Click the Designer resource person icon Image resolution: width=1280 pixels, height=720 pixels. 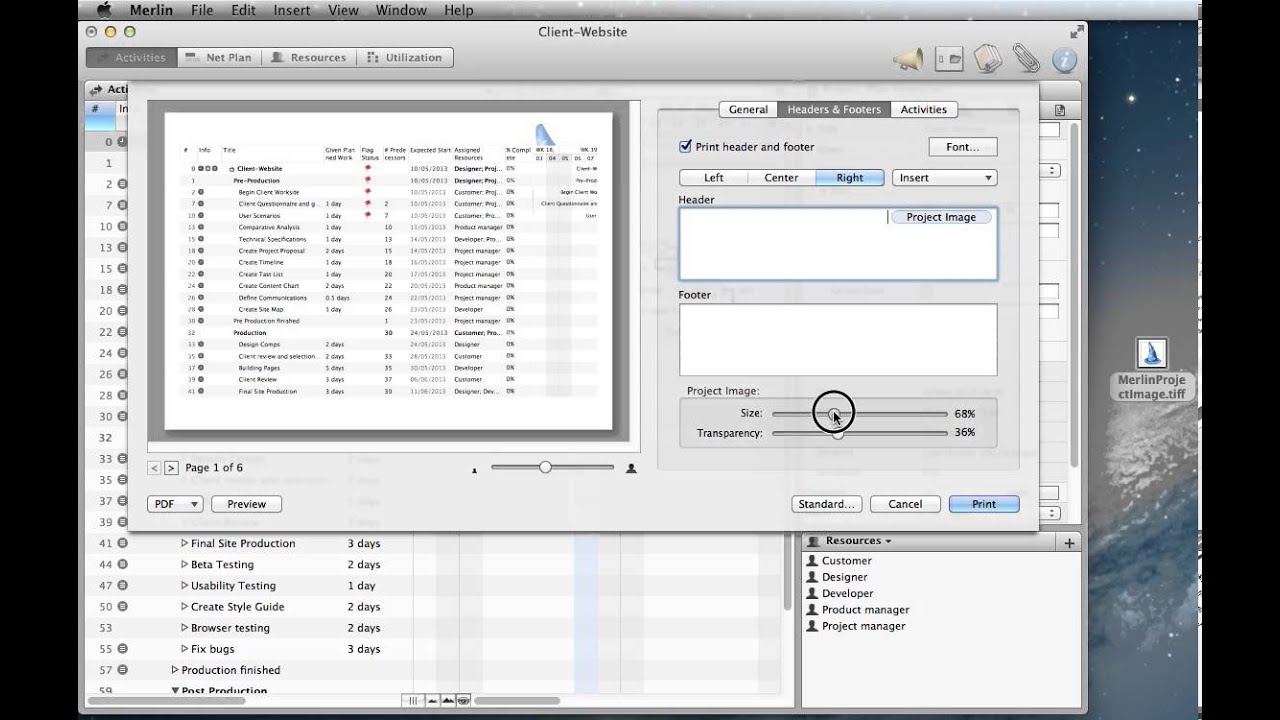pyautogui.click(x=812, y=577)
